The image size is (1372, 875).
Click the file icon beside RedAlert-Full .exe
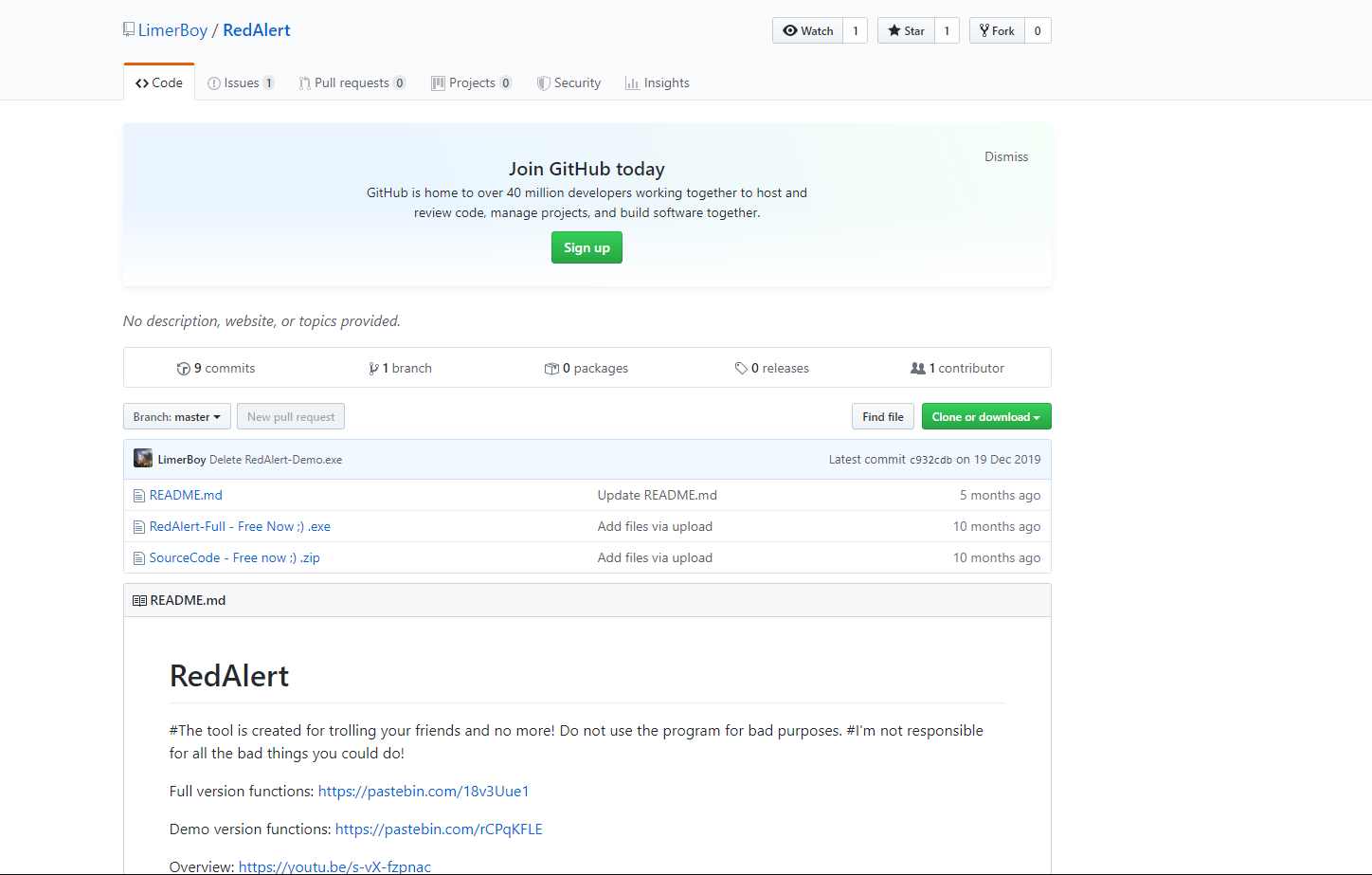[x=139, y=527]
